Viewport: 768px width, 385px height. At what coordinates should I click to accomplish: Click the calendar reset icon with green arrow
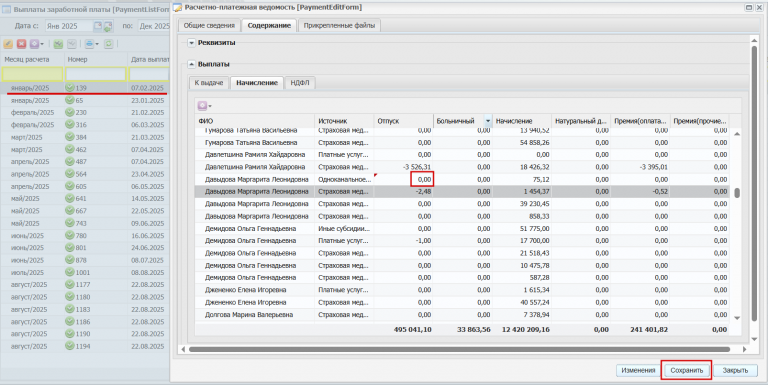point(108,25)
